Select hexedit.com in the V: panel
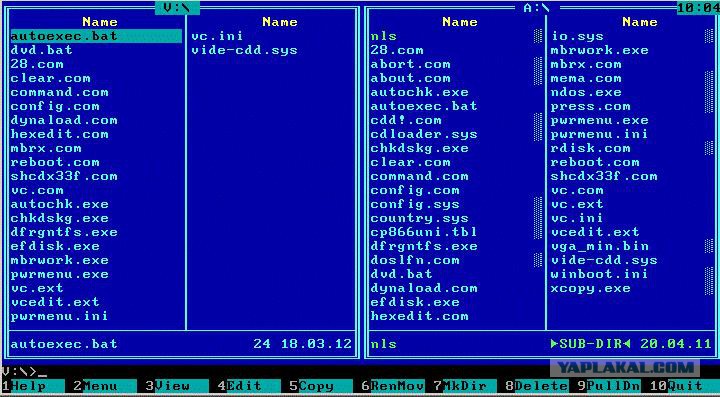 coord(59,134)
